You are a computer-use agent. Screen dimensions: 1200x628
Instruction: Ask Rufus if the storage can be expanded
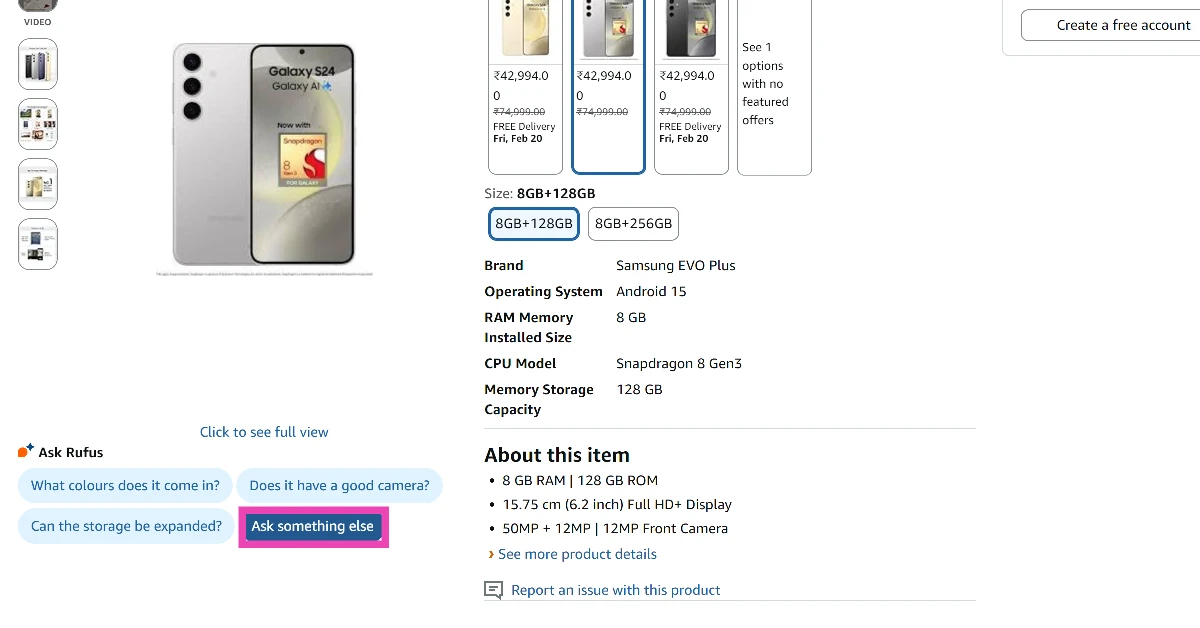click(x=126, y=525)
